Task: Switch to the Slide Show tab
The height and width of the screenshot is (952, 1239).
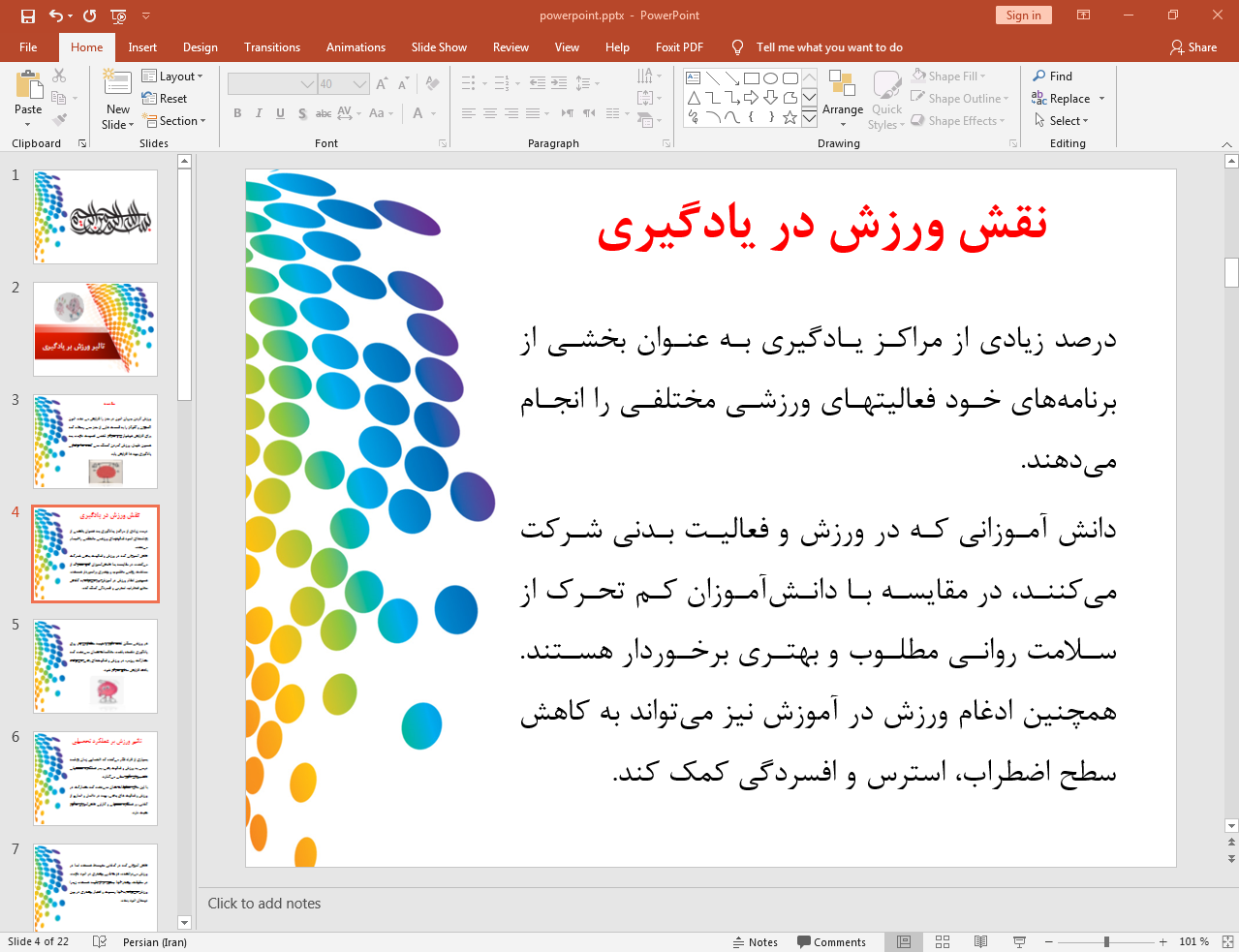Action: 439,46
